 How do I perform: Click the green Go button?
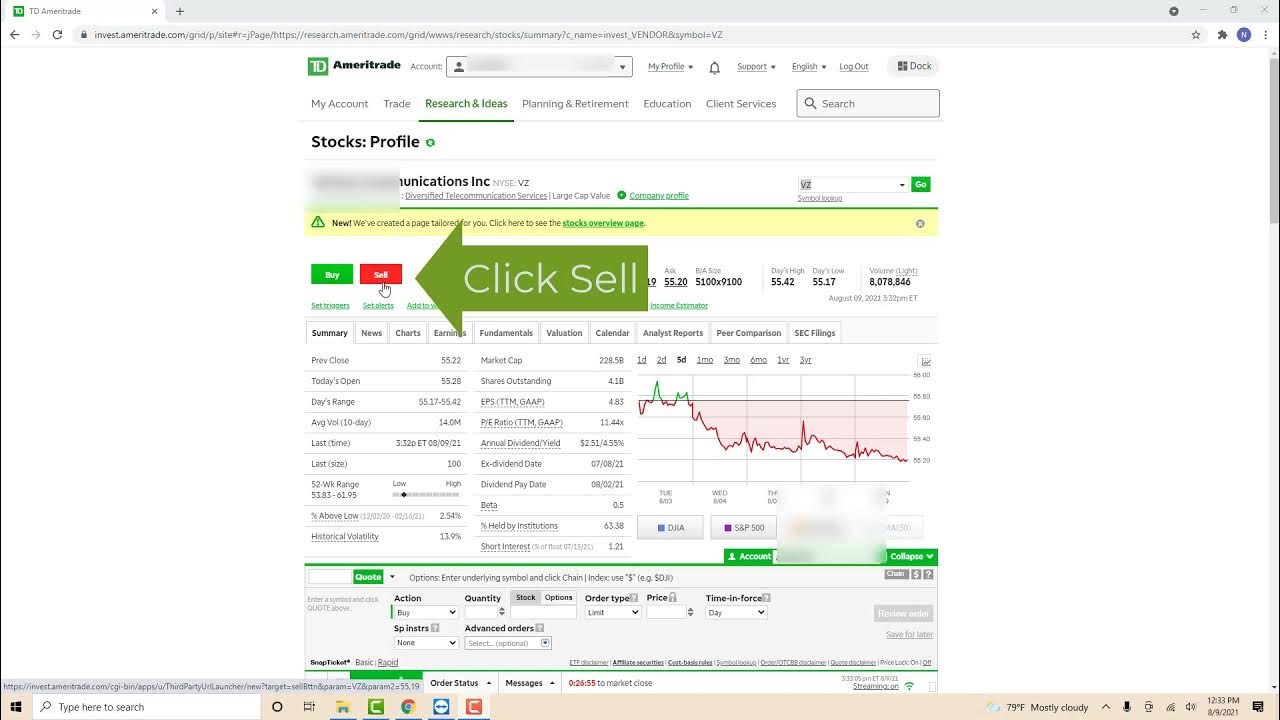click(x=921, y=184)
